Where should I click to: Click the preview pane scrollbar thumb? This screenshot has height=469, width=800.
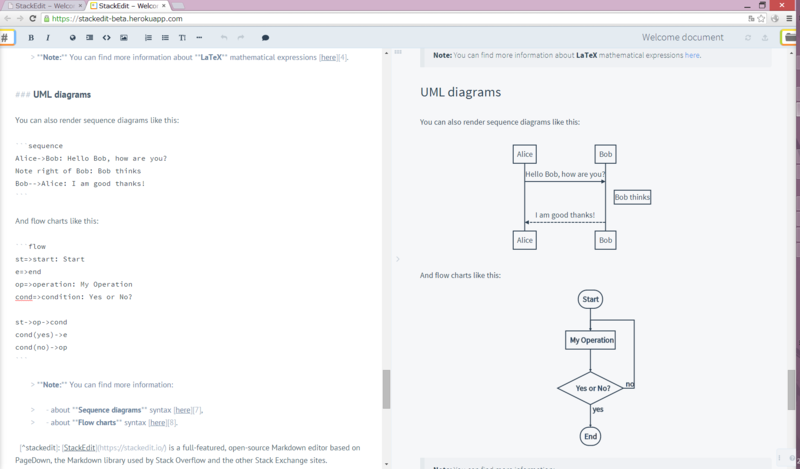coord(791,389)
